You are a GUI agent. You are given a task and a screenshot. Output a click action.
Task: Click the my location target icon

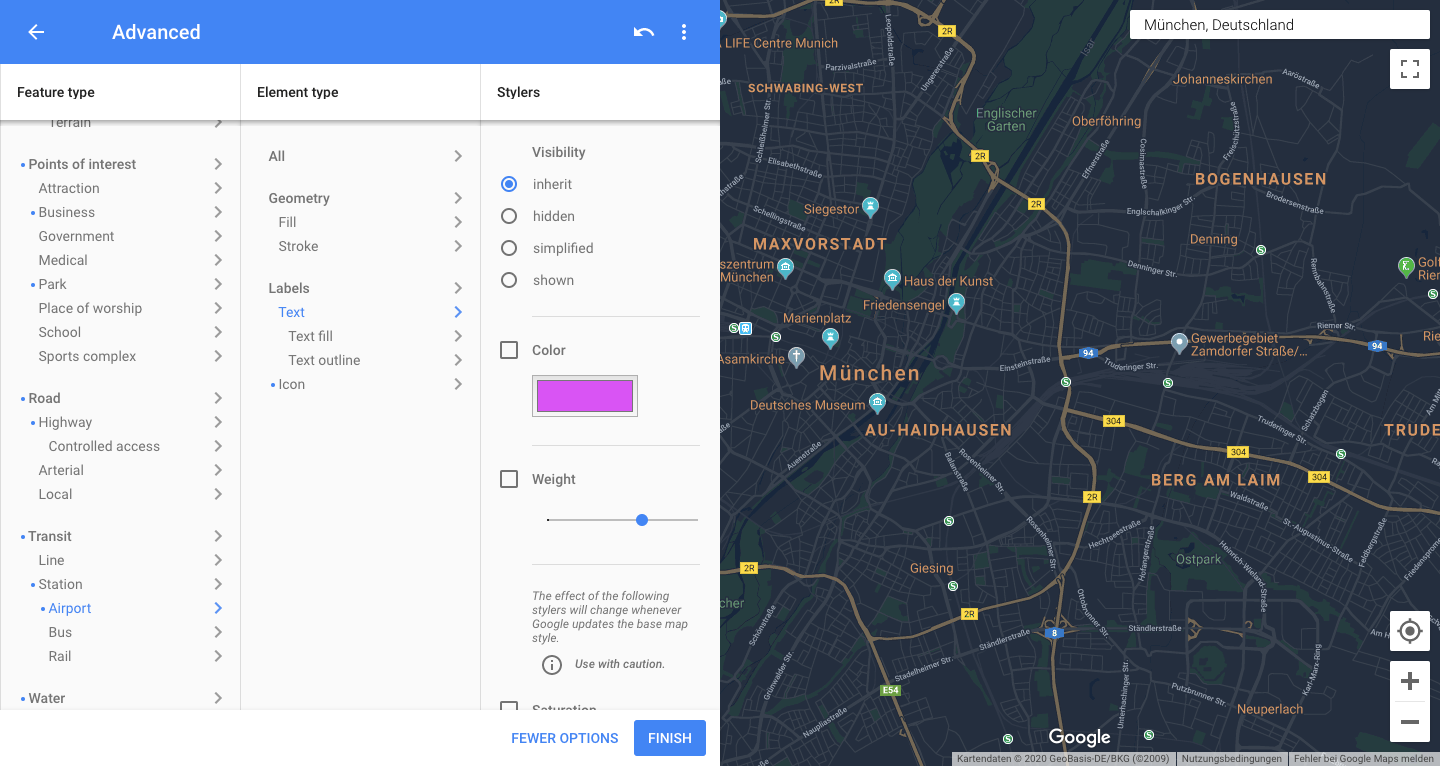pos(1410,631)
